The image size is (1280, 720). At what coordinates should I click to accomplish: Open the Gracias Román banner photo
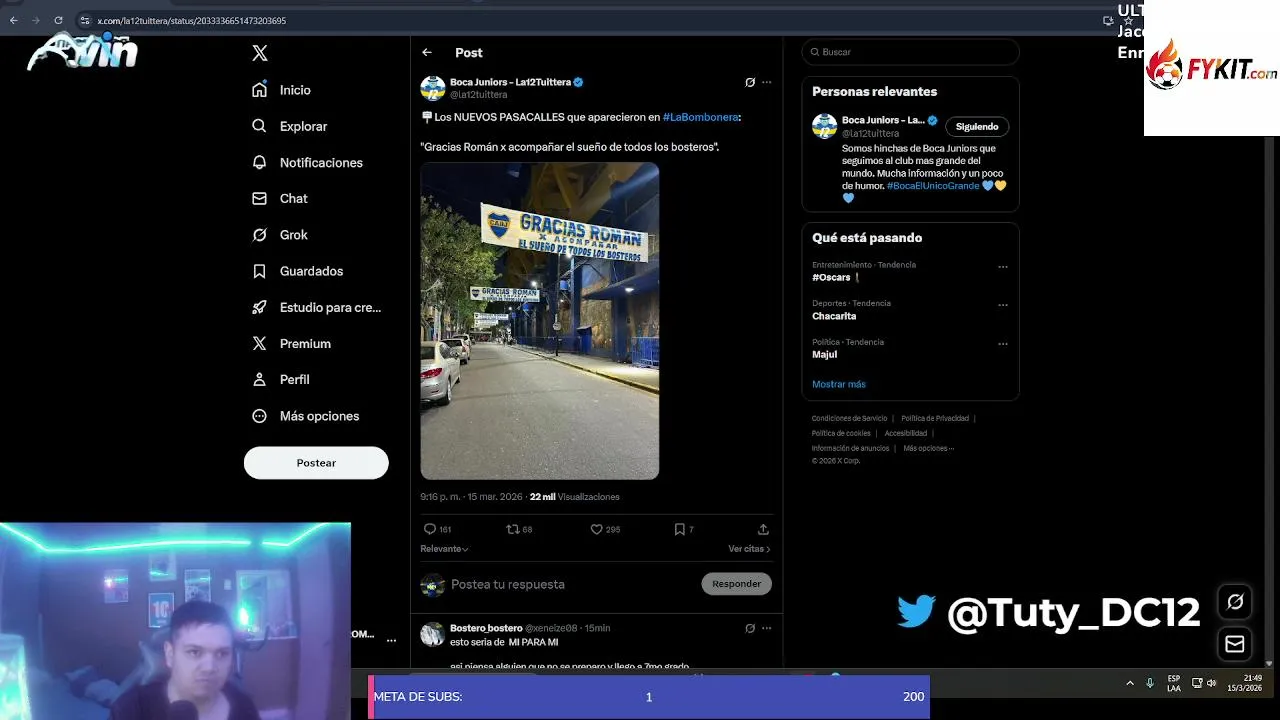pyautogui.click(x=540, y=321)
